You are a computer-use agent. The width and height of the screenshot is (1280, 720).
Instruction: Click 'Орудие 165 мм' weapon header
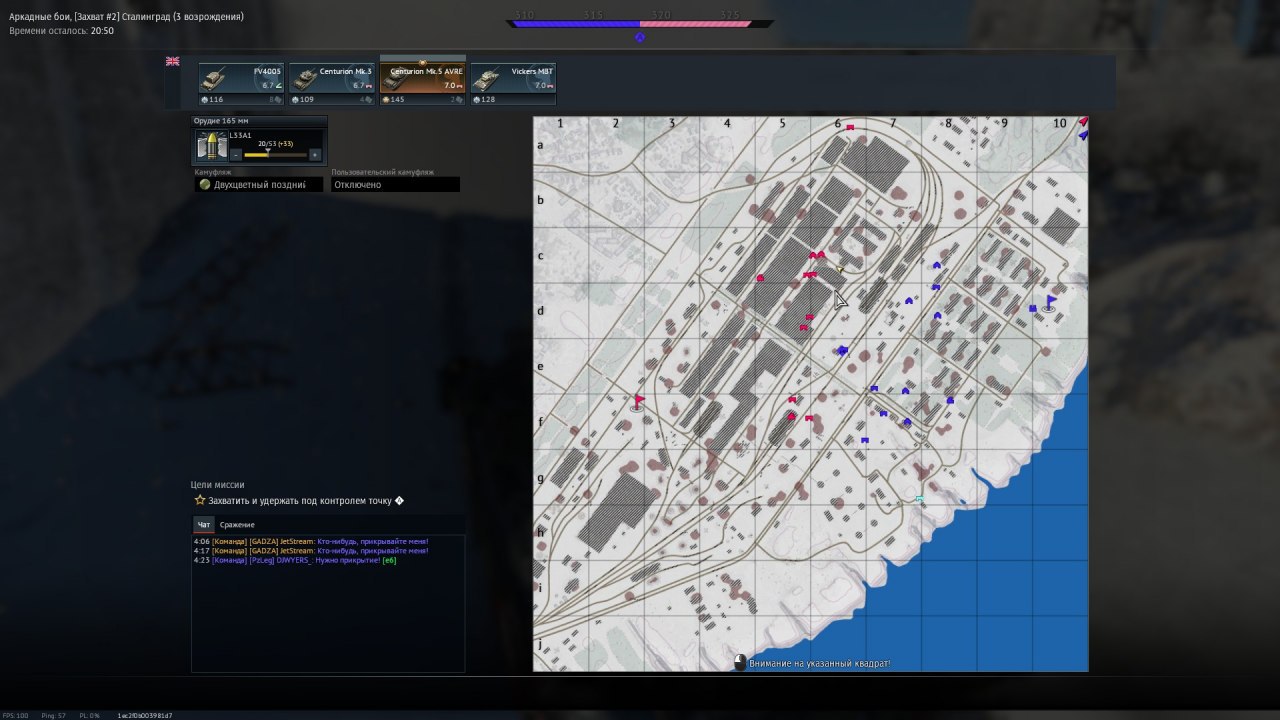point(222,121)
